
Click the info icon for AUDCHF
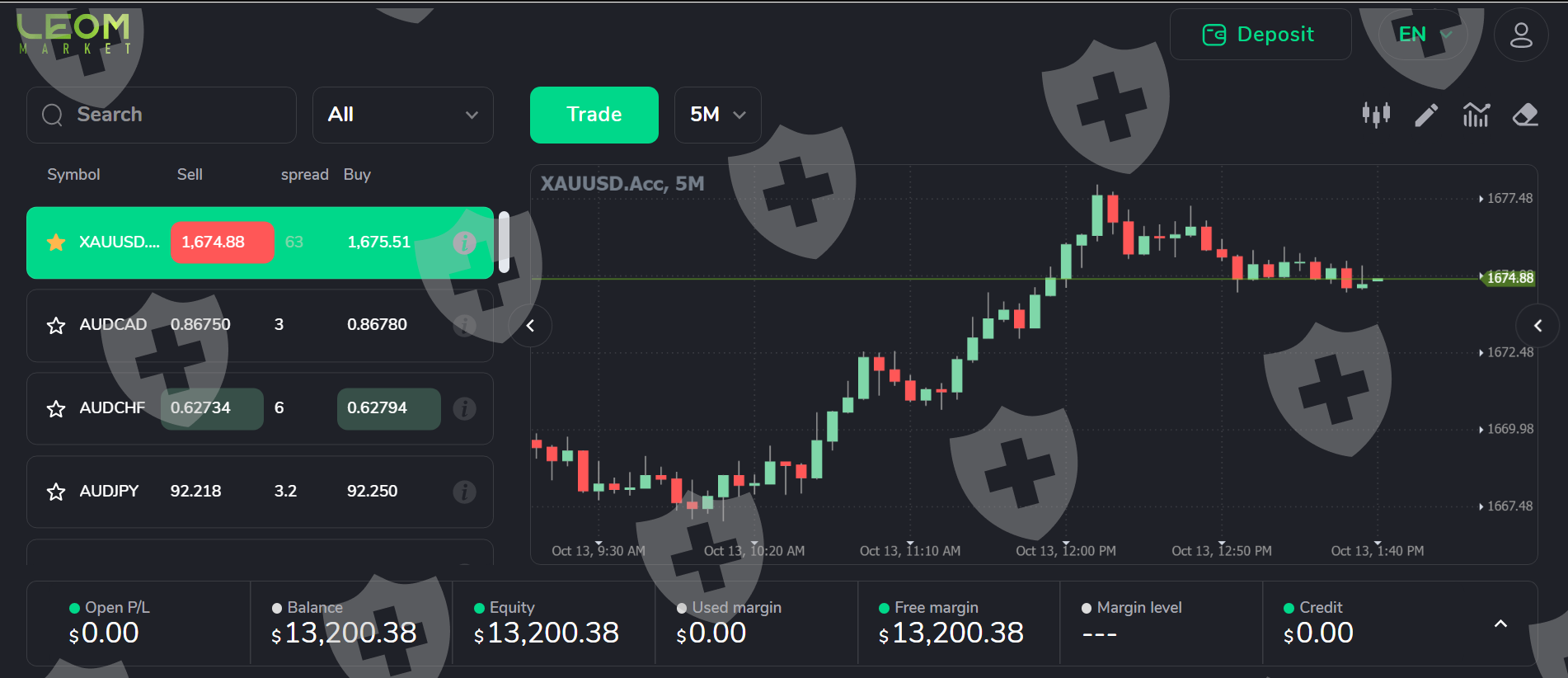pyautogui.click(x=464, y=408)
